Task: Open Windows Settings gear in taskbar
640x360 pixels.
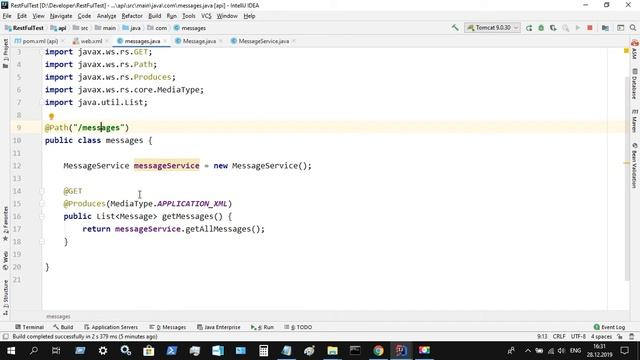Action: 103,351
